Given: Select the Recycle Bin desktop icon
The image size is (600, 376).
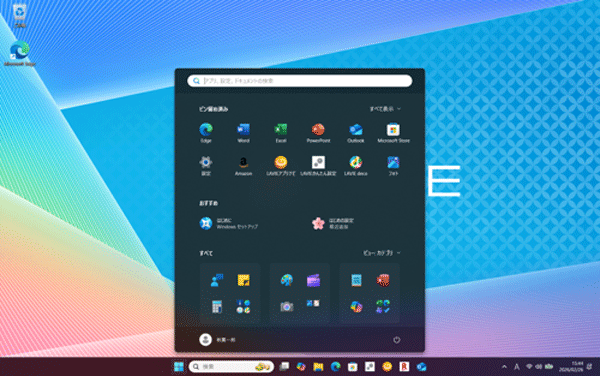Looking at the screenshot, I should pyautogui.click(x=20, y=15).
